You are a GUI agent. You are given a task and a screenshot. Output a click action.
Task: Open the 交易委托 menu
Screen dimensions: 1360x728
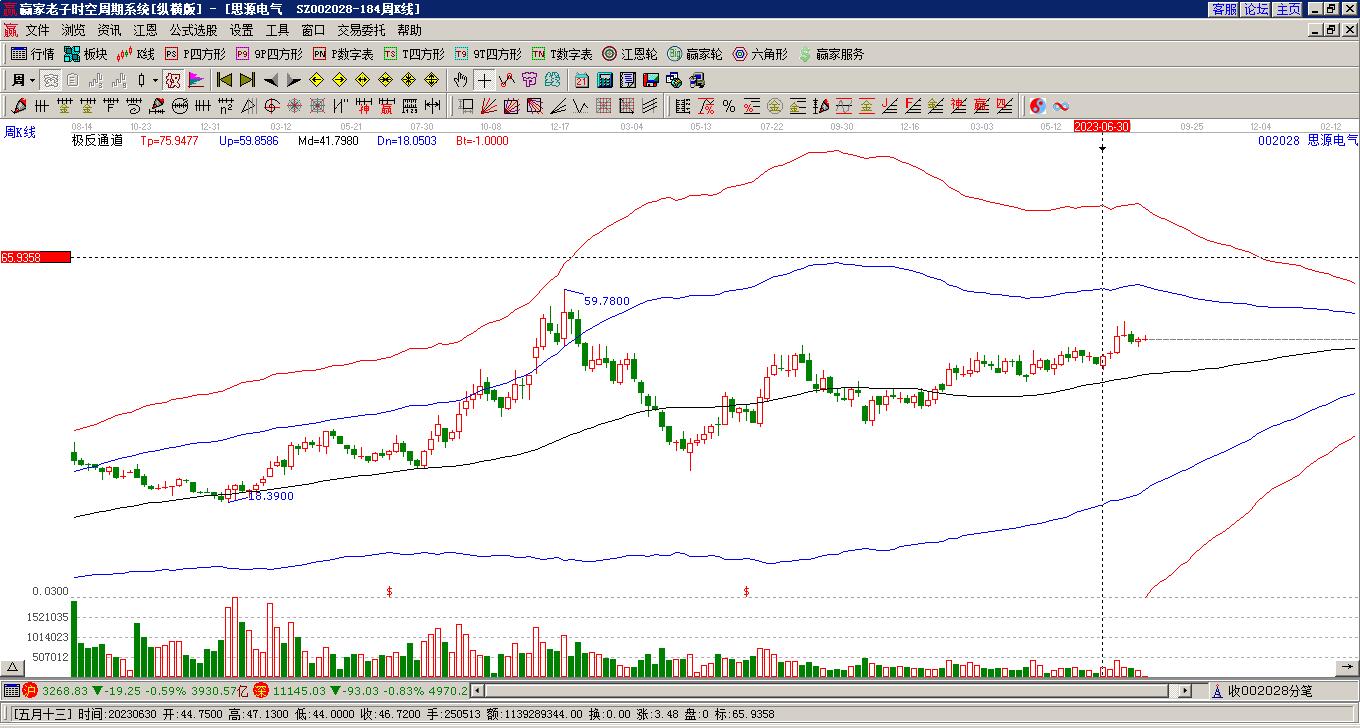tap(361, 31)
